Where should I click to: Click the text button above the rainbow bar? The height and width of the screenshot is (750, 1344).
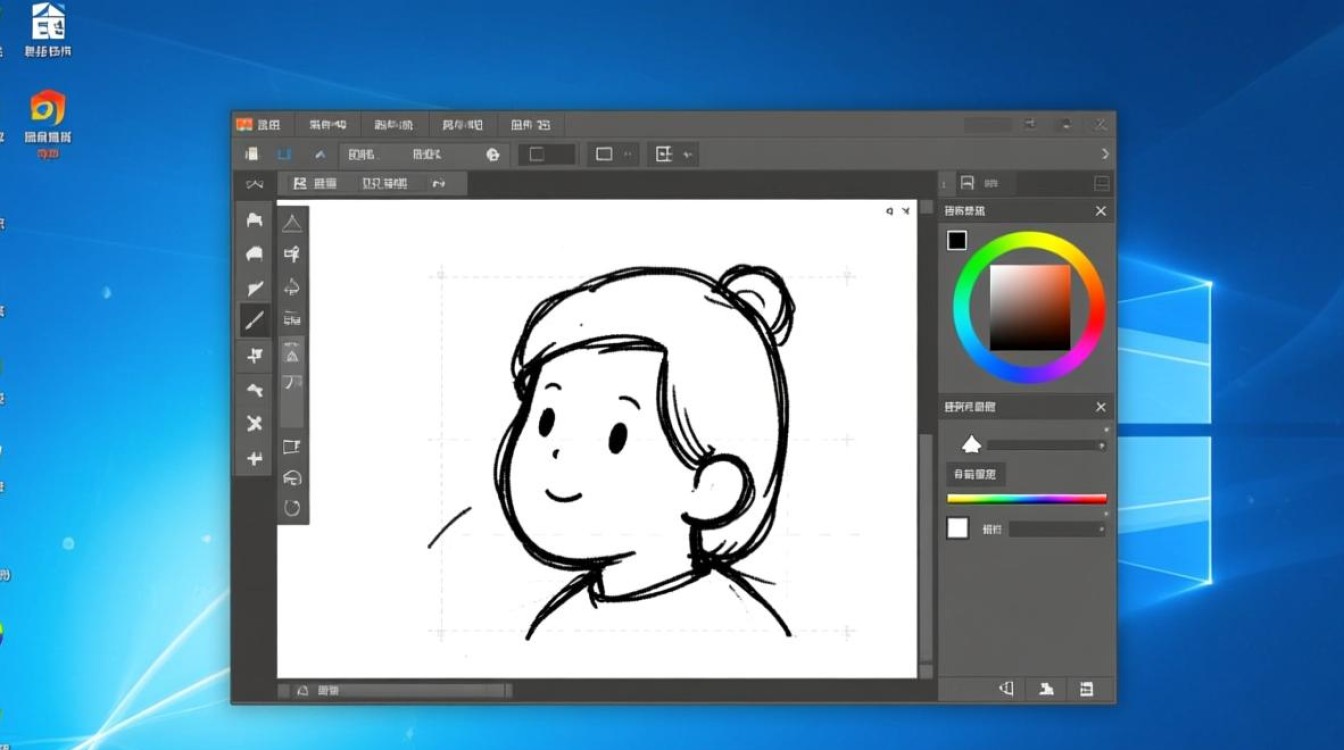coord(976,474)
